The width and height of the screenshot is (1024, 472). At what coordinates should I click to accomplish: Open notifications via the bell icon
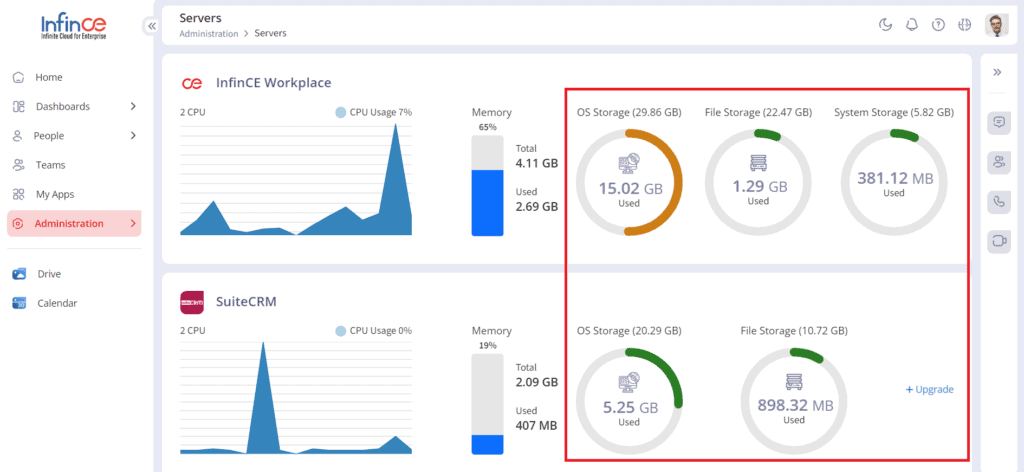click(912, 25)
